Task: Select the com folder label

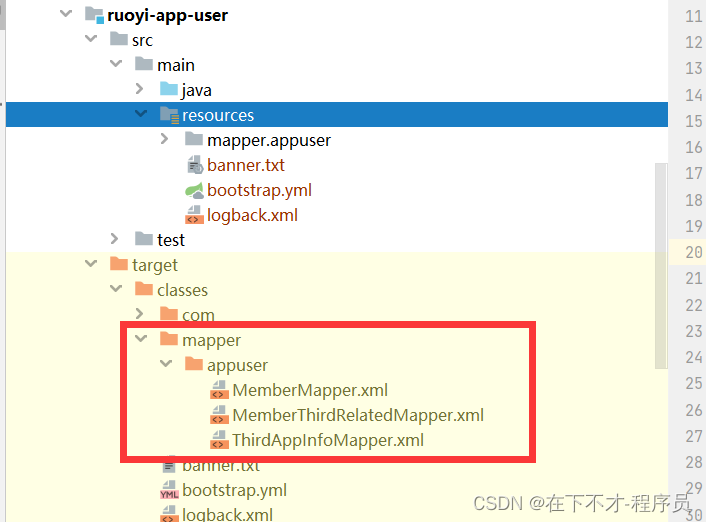Action: click(198, 315)
